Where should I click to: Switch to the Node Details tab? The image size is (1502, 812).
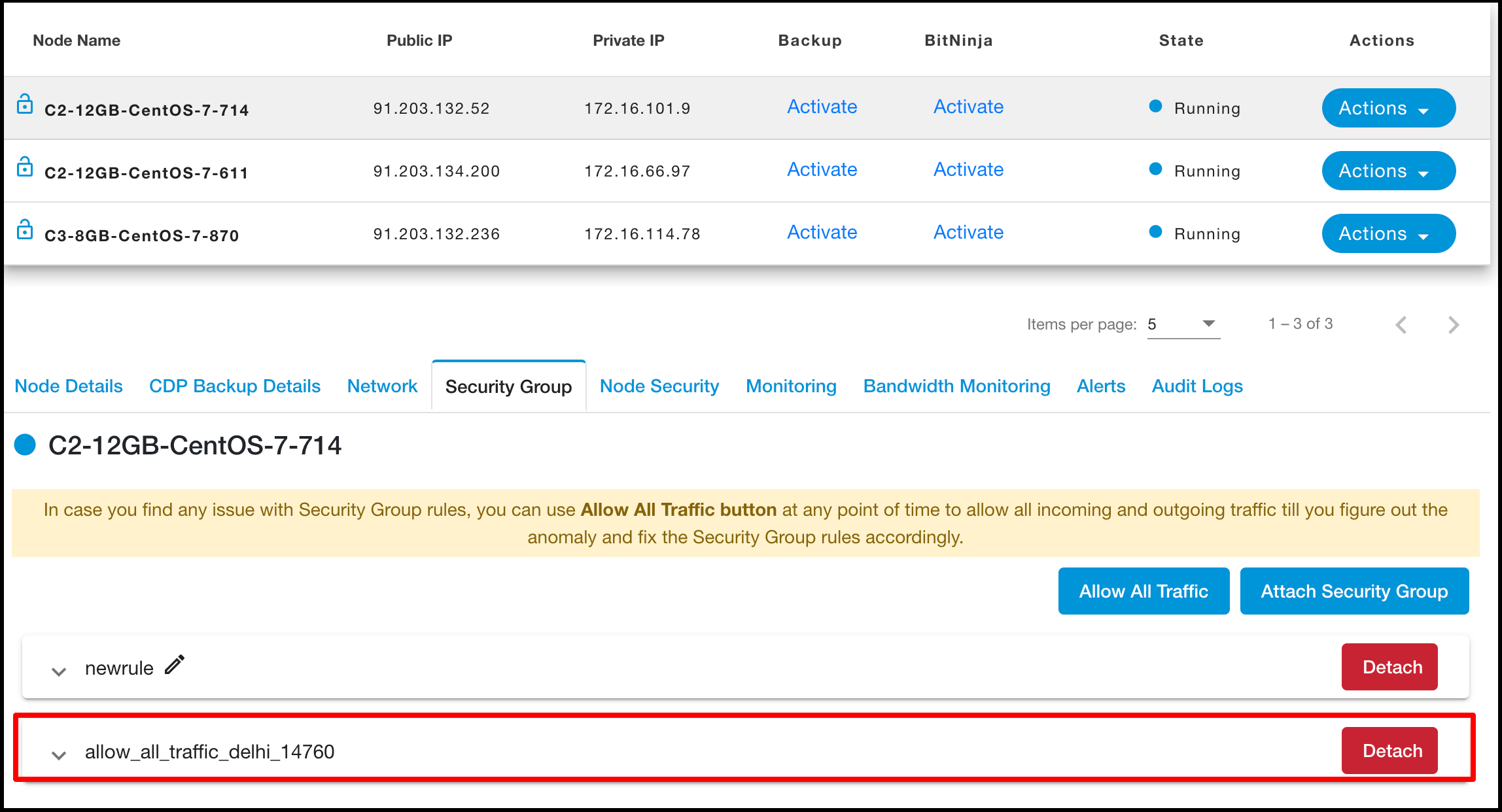coord(68,386)
